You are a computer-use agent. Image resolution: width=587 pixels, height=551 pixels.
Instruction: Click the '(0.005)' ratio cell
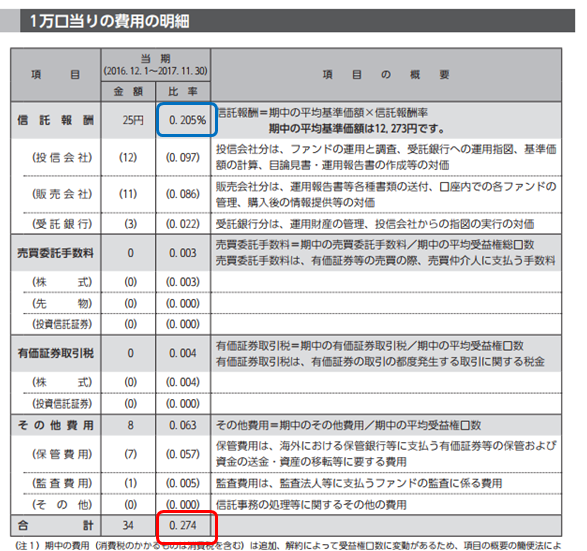(x=183, y=484)
